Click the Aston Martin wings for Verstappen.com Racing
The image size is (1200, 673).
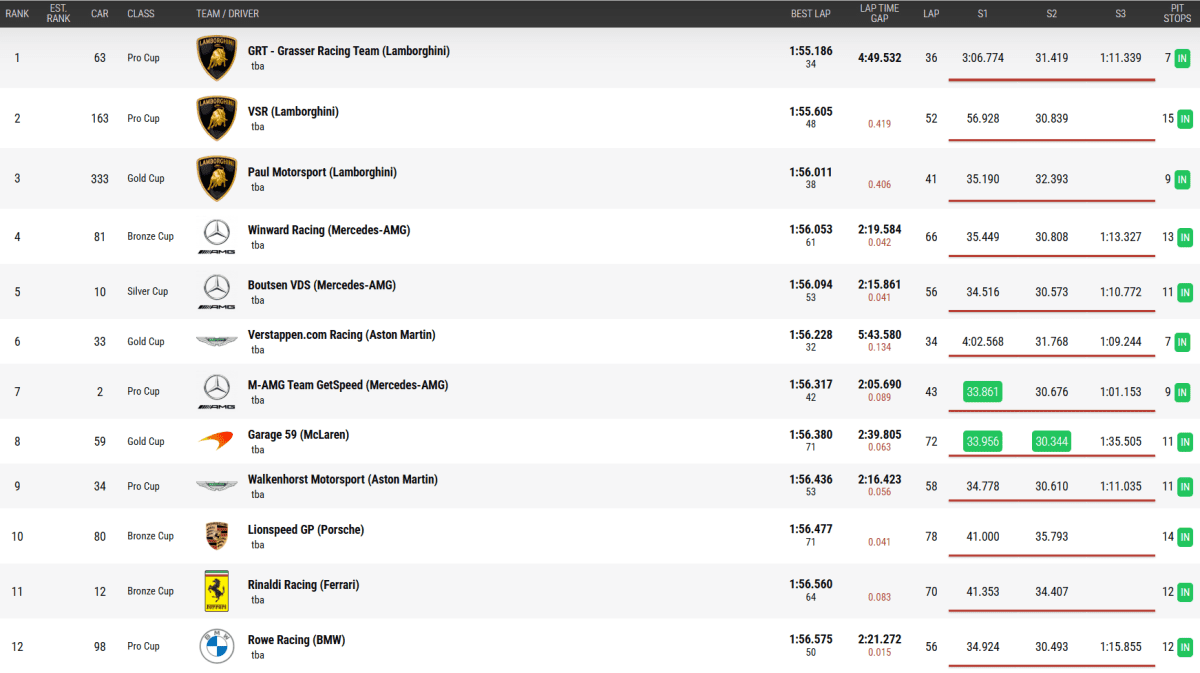click(x=217, y=342)
